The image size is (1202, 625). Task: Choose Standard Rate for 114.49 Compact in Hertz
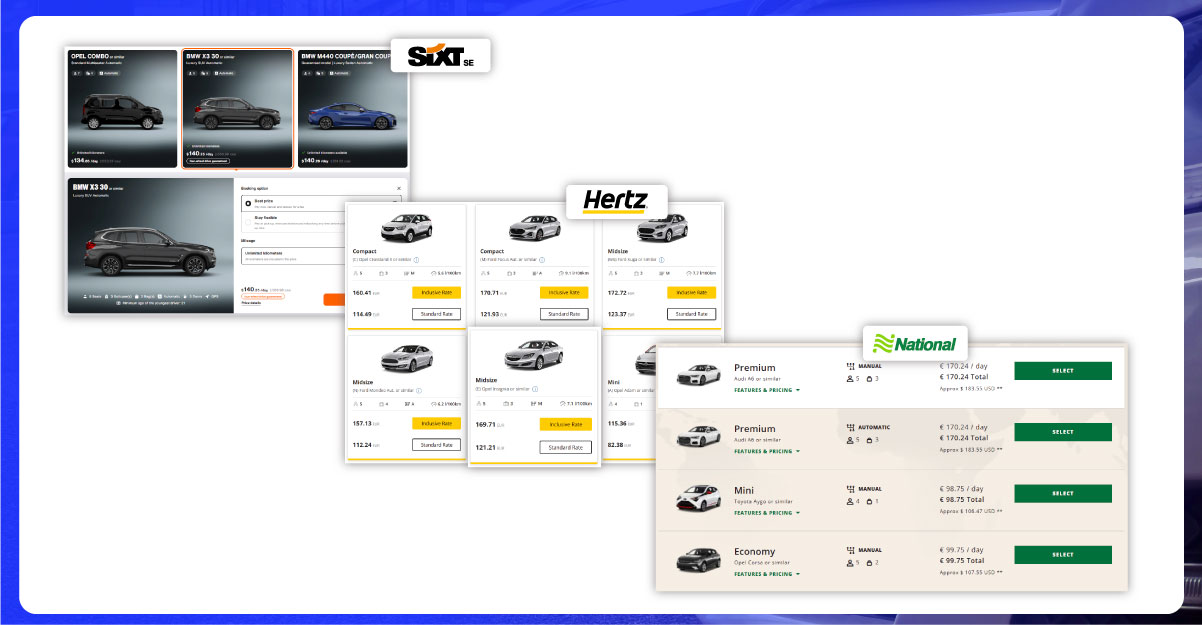(x=436, y=314)
